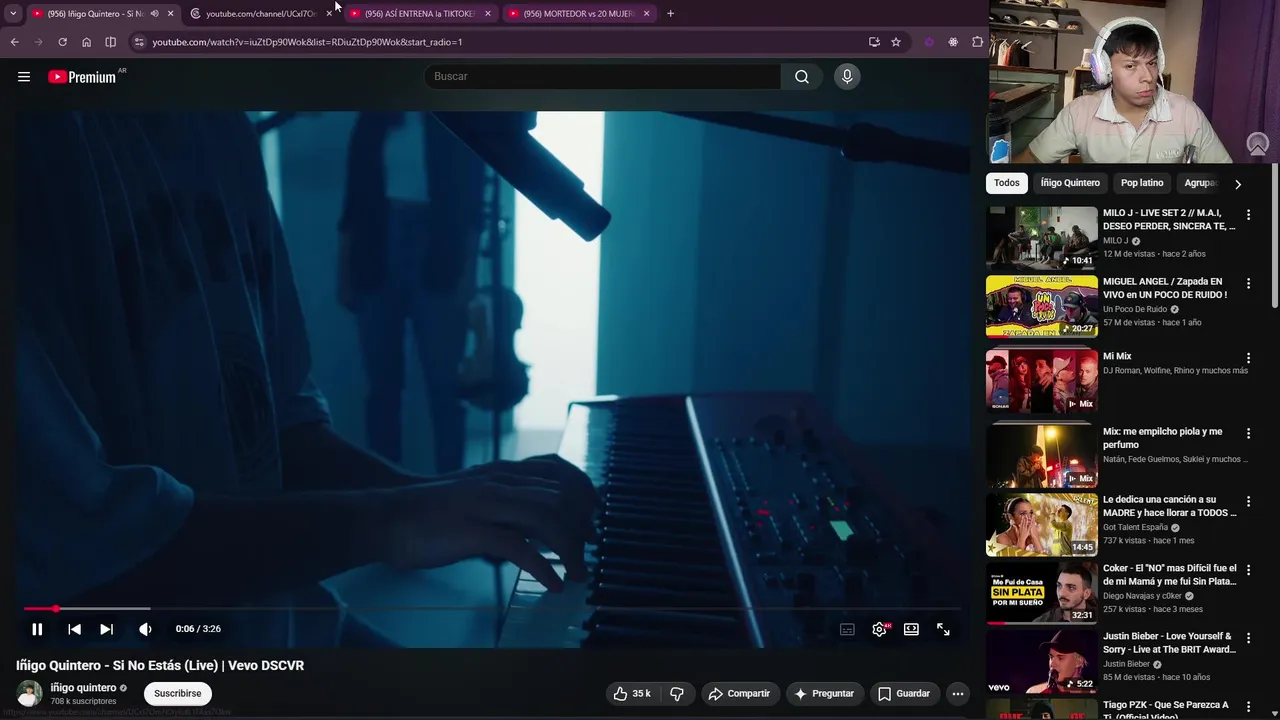Open Coker El NO mas Dificil title
1280x720 pixels.
coord(1170,575)
